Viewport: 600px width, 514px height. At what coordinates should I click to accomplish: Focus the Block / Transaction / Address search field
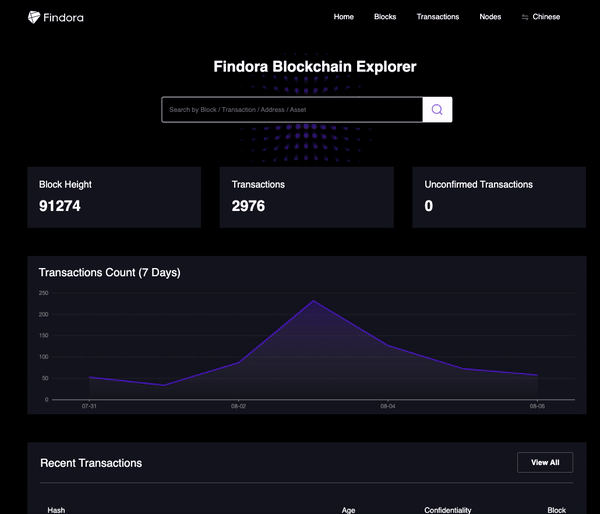point(292,110)
